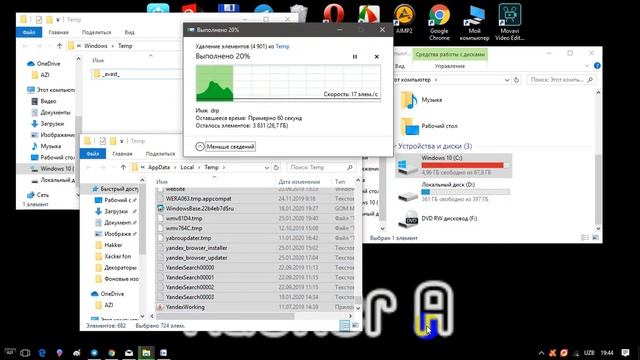Click Local breadcrumb in address bar
640x360 pixels.
pyautogui.click(x=187, y=167)
